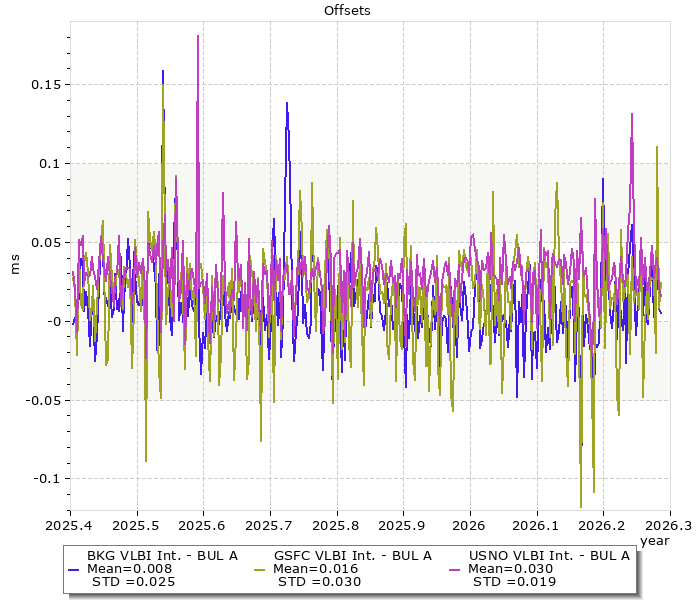This screenshot has height=600, width=700.
Task: Click the 0.15 y-axis tick label
Action: 45,84
